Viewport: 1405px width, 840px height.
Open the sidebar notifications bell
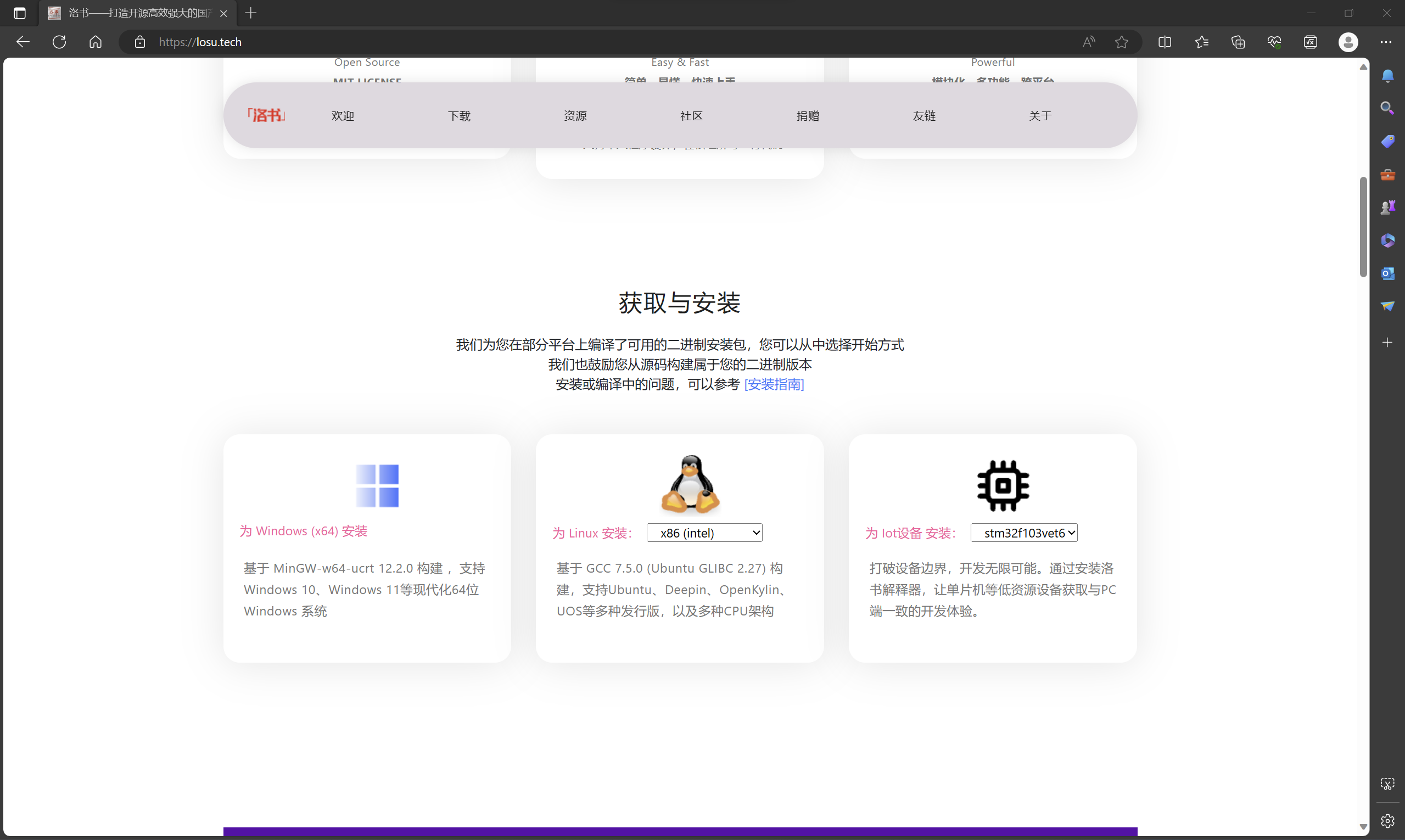click(x=1387, y=76)
